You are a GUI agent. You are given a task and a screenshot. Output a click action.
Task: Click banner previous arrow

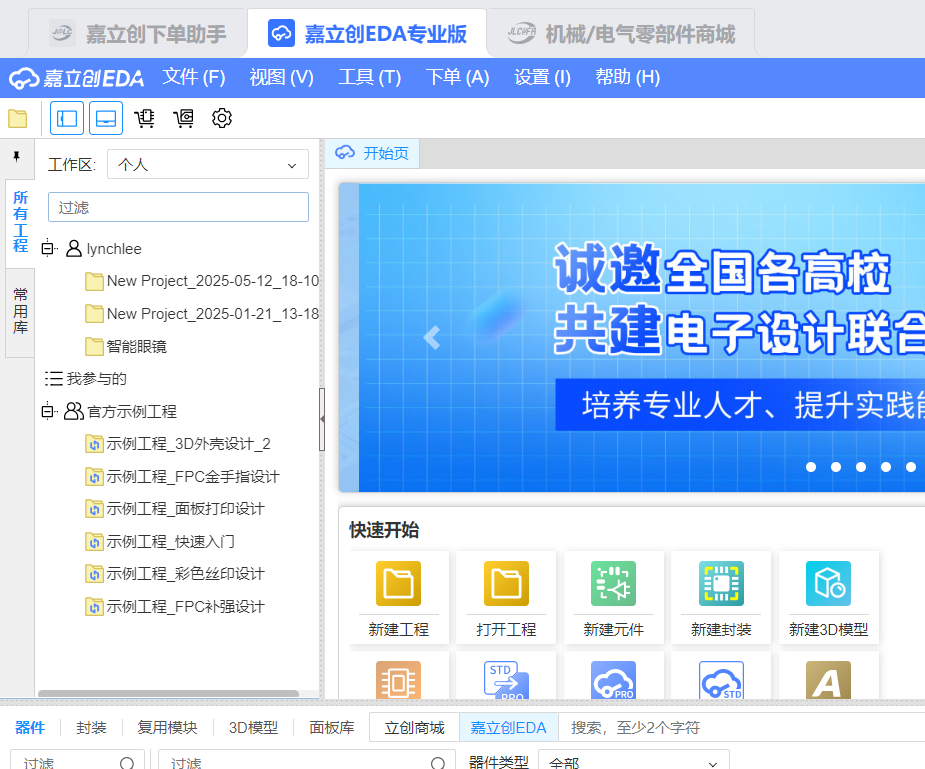432,337
